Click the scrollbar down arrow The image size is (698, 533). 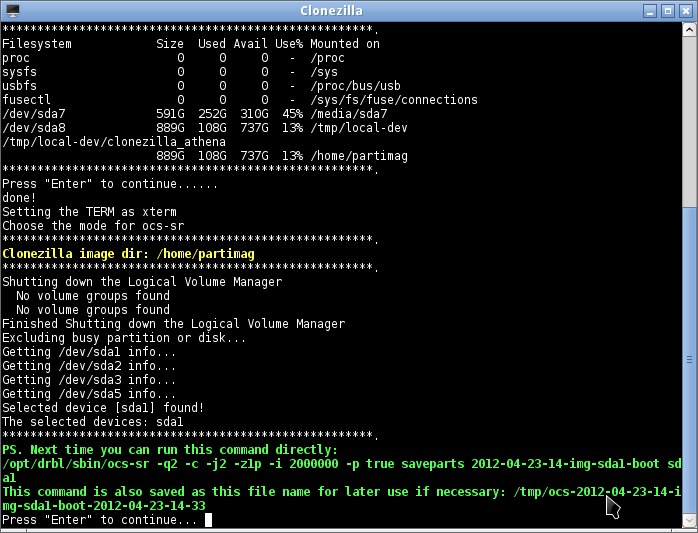(x=690, y=520)
